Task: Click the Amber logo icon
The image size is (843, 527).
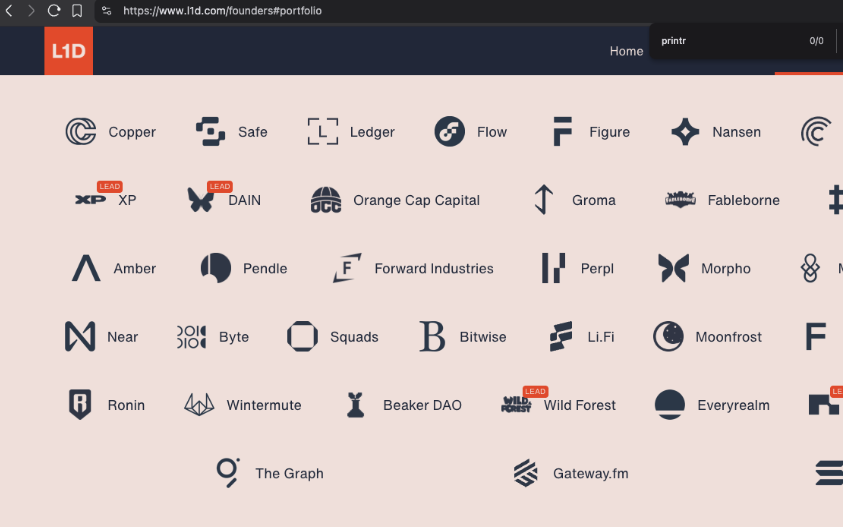Action: [86, 268]
